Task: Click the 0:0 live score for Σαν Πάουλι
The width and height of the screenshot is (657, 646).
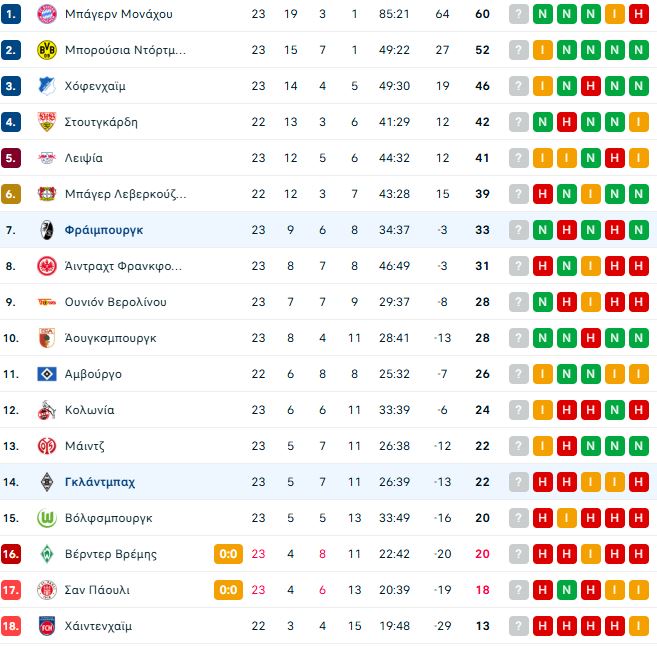Action: [x=228, y=590]
